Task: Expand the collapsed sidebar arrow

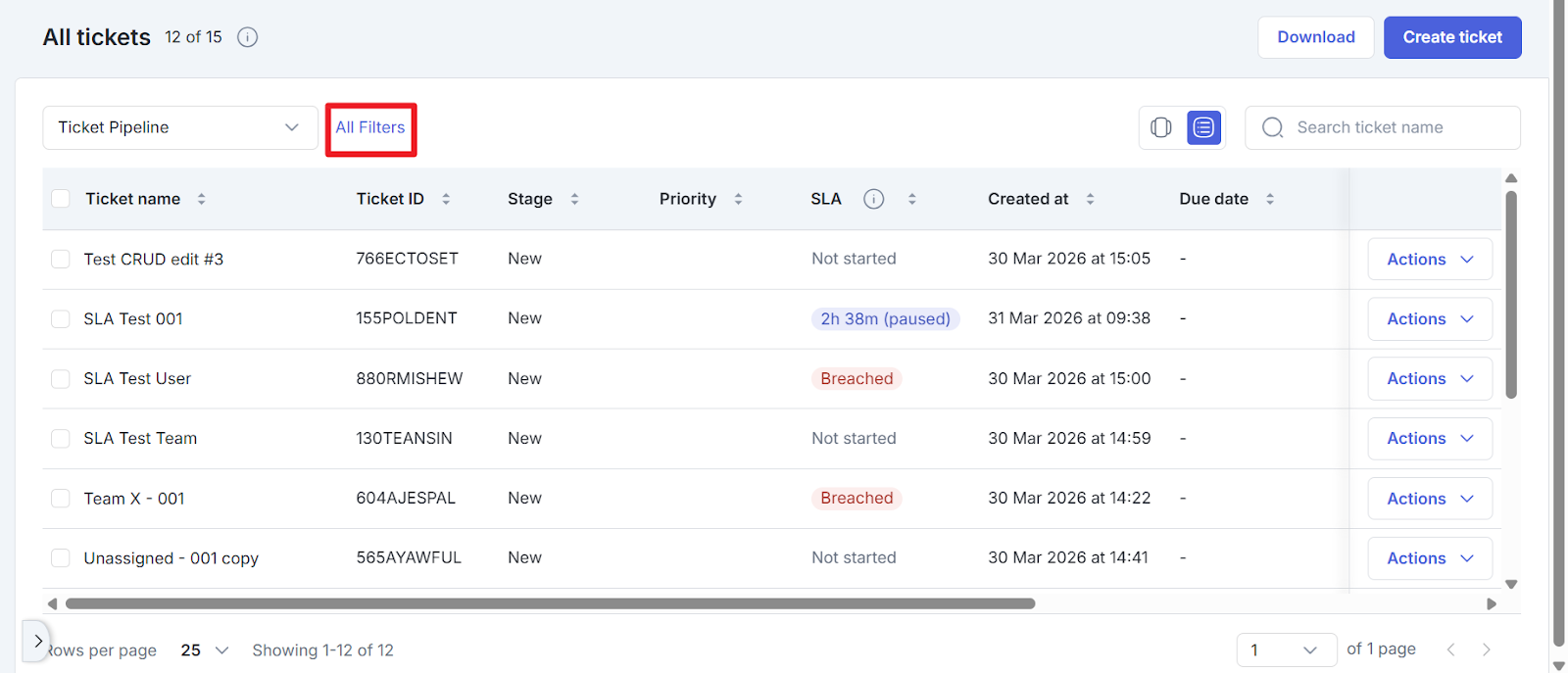Action: (x=37, y=642)
